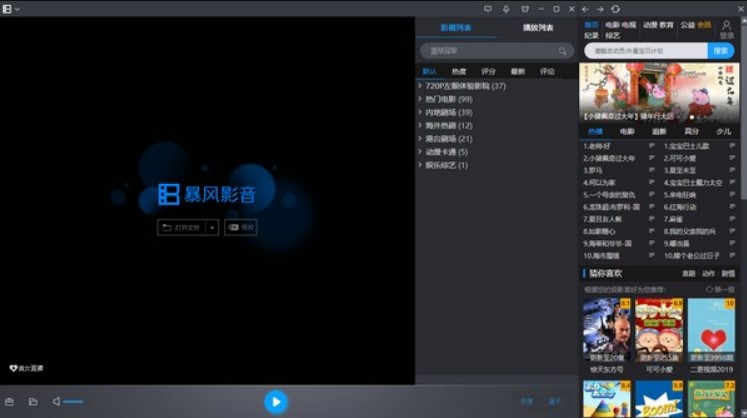Viewport: 747px width, 418px height.
Task: Click the 盒子 toggle in bottom bar
Action: click(x=555, y=401)
